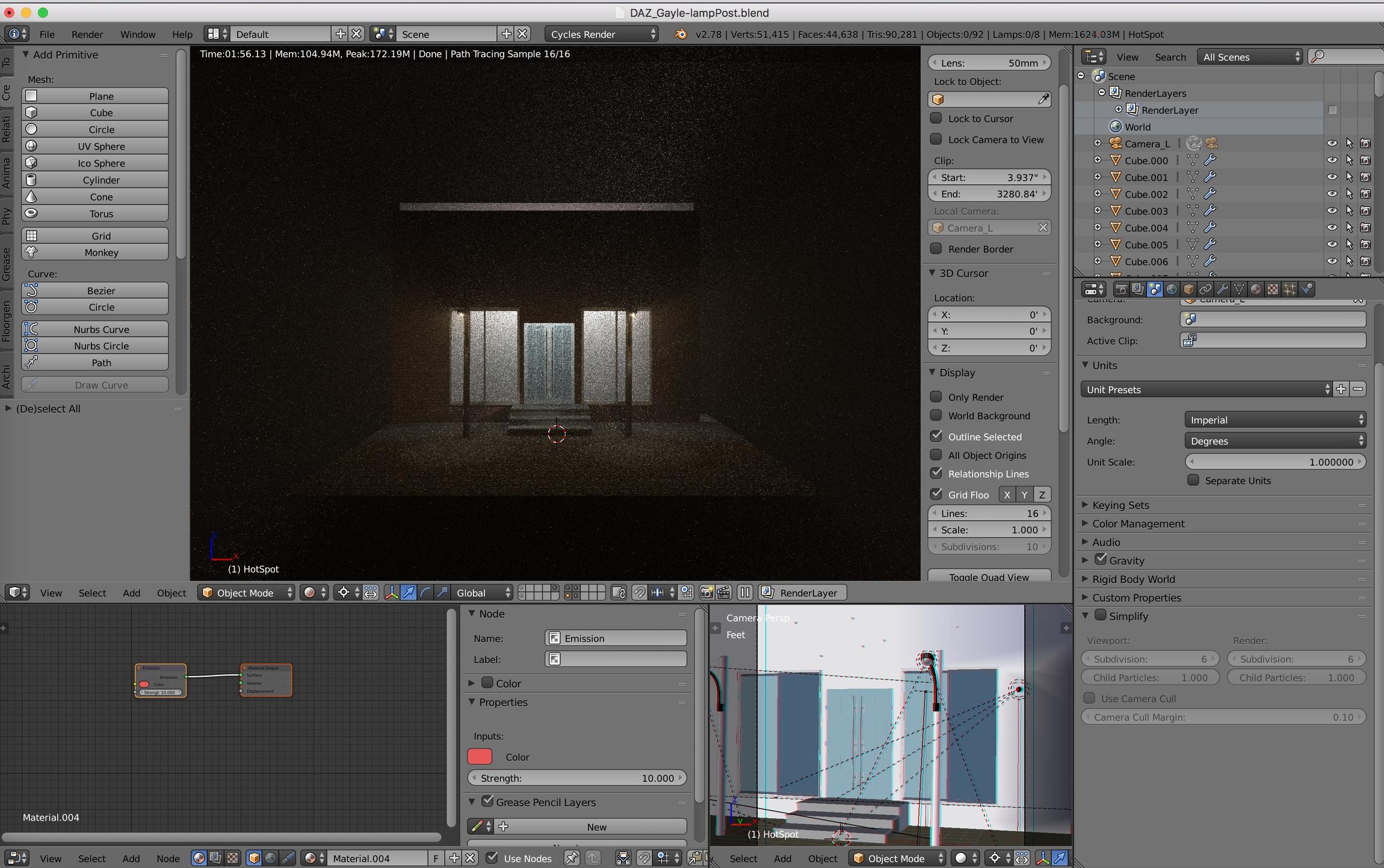The width and height of the screenshot is (1384, 868).
Task: Toggle Use Nodes checkbox in node editor
Action: [x=492, y=857]
